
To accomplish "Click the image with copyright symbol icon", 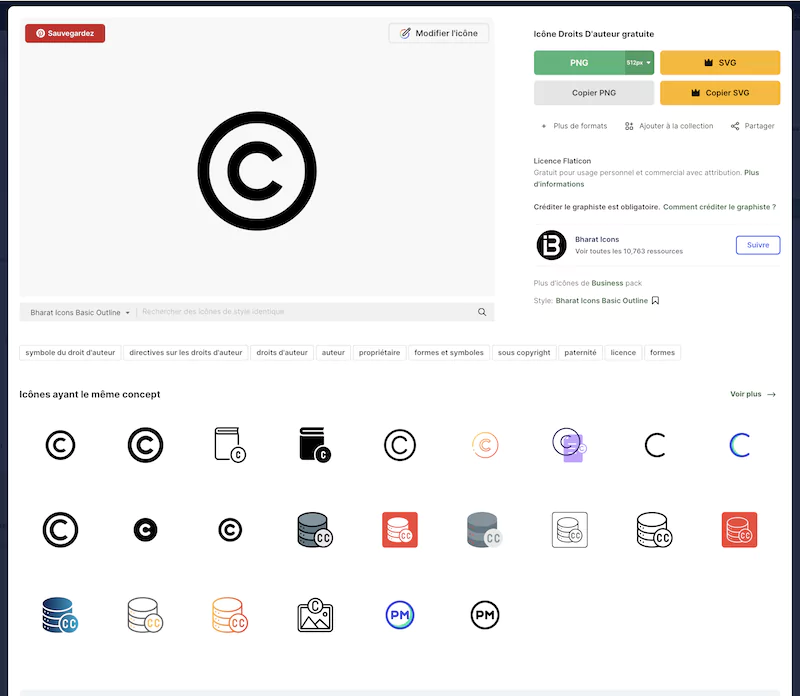I will tap(314, 615).
